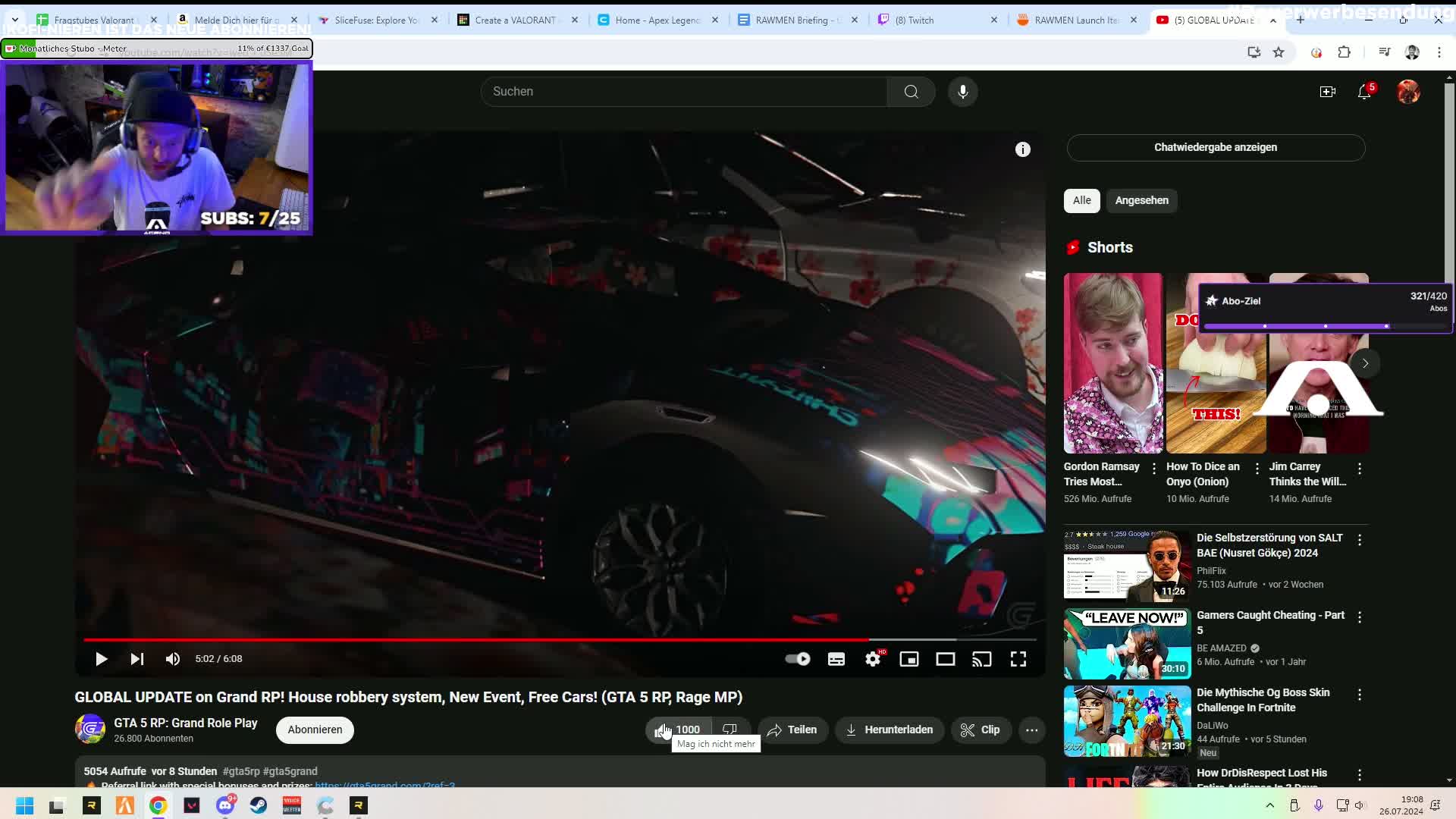Open the create video icon
Image resolution: width=1456 pixels, height=819 pixels.
pyautogui.click(x=1327, y=92)
